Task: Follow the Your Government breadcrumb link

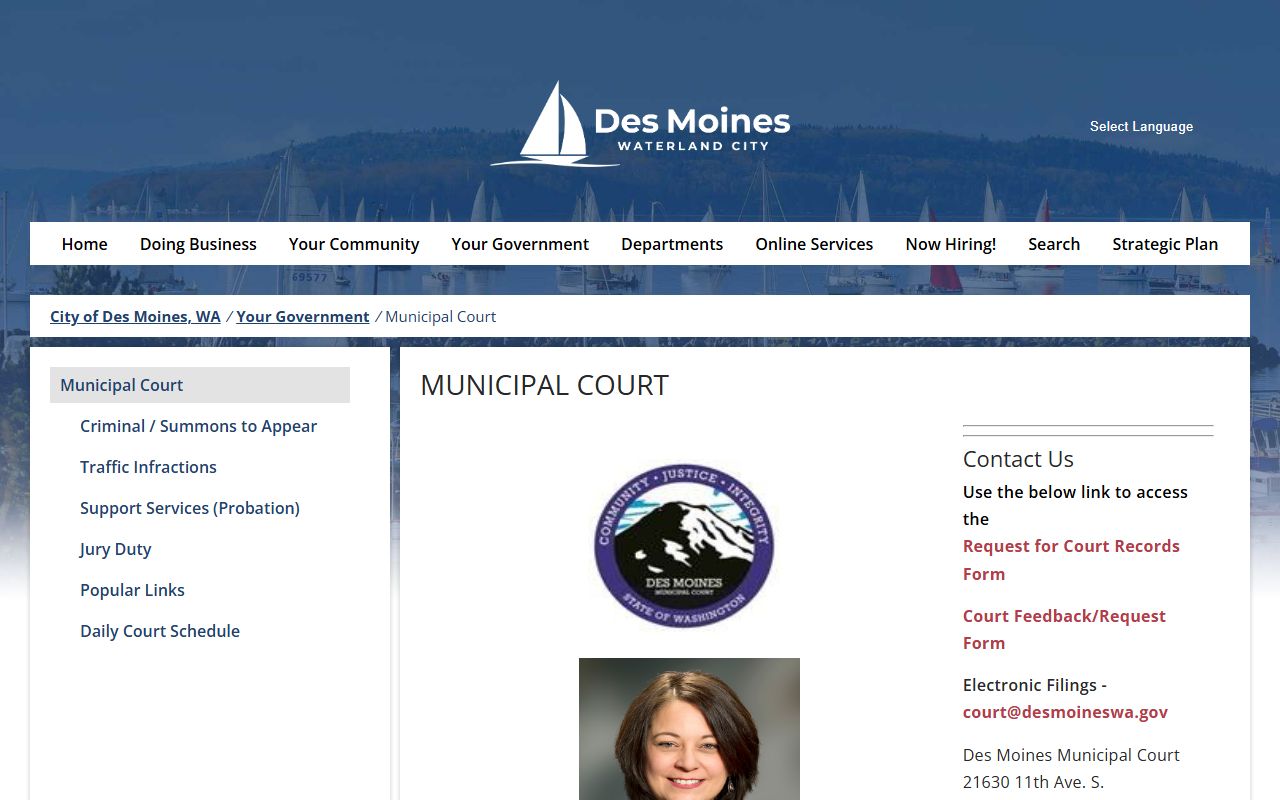Action: pyautogui.click(x=303, y=316)
